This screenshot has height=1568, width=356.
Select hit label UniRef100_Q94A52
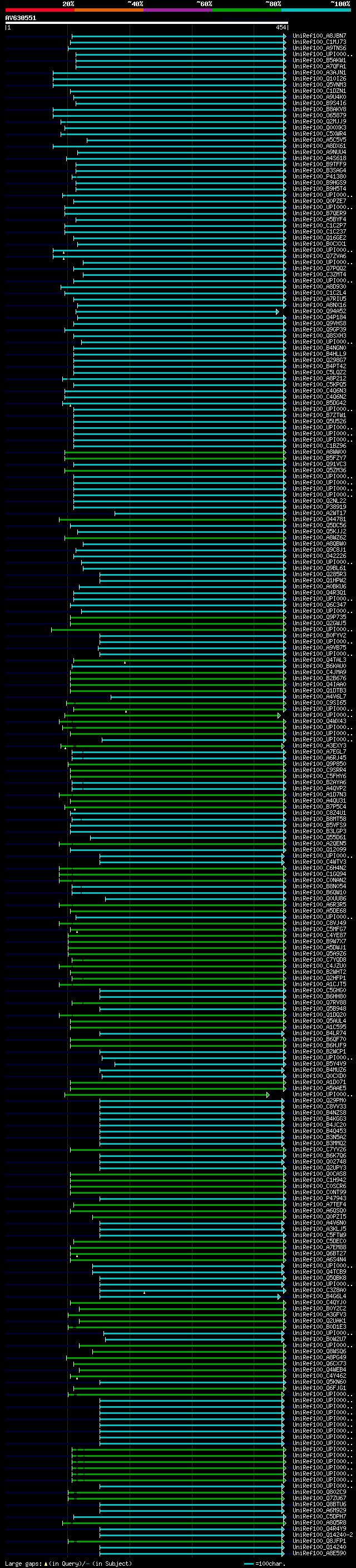(319, 311)
